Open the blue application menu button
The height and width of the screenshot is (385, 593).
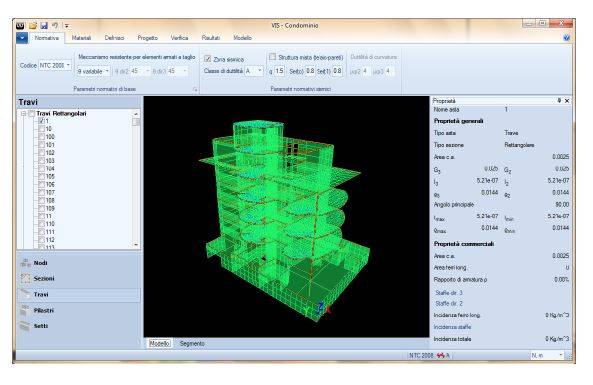22,38
